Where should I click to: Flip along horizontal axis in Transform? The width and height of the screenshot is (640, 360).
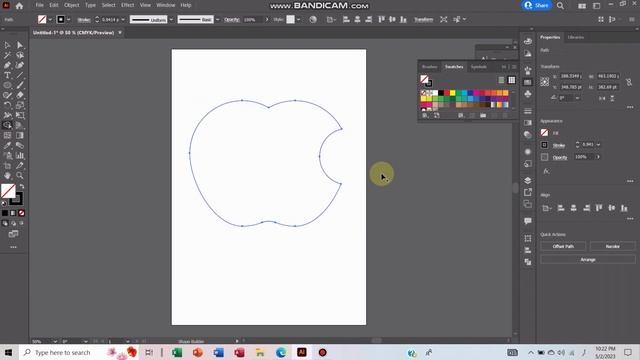tap(602, 98)
